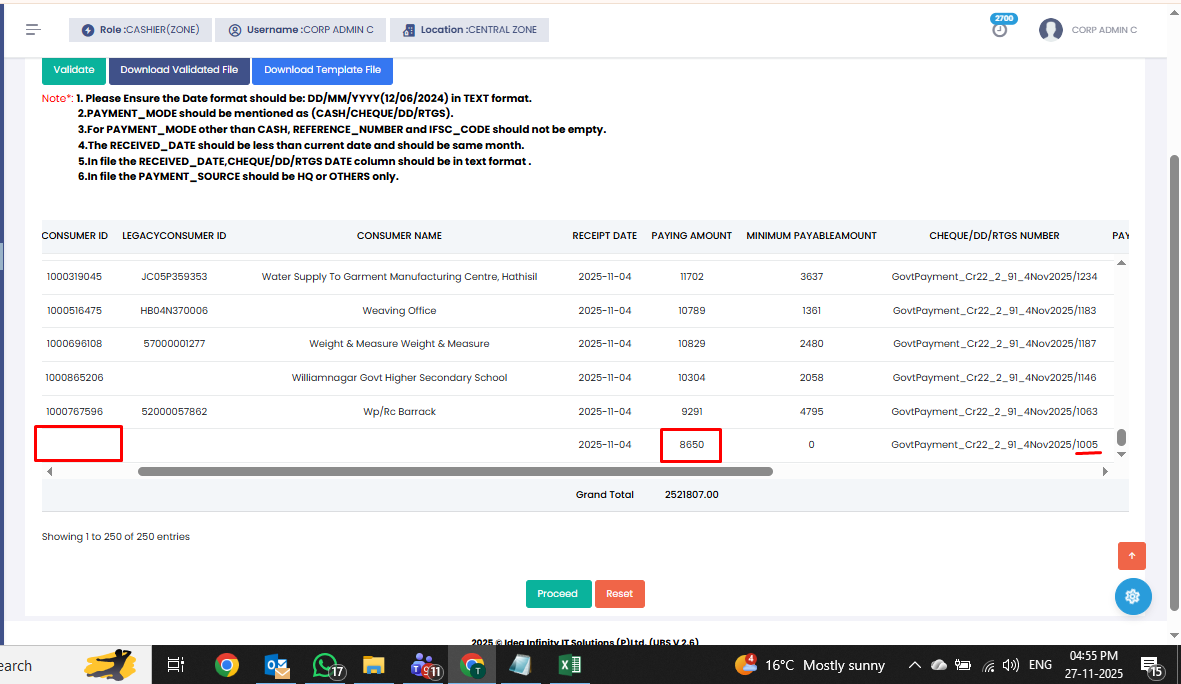Sort by PAYING AMOUNT column header

(x=691, y=236)
